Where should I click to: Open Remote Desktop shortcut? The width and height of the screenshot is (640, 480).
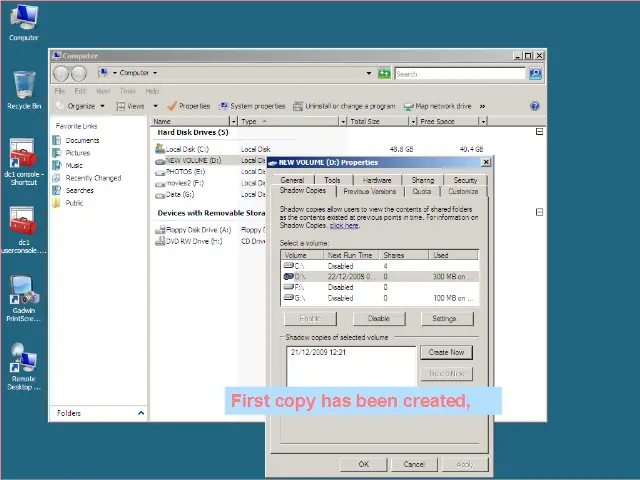coord(24,367)
